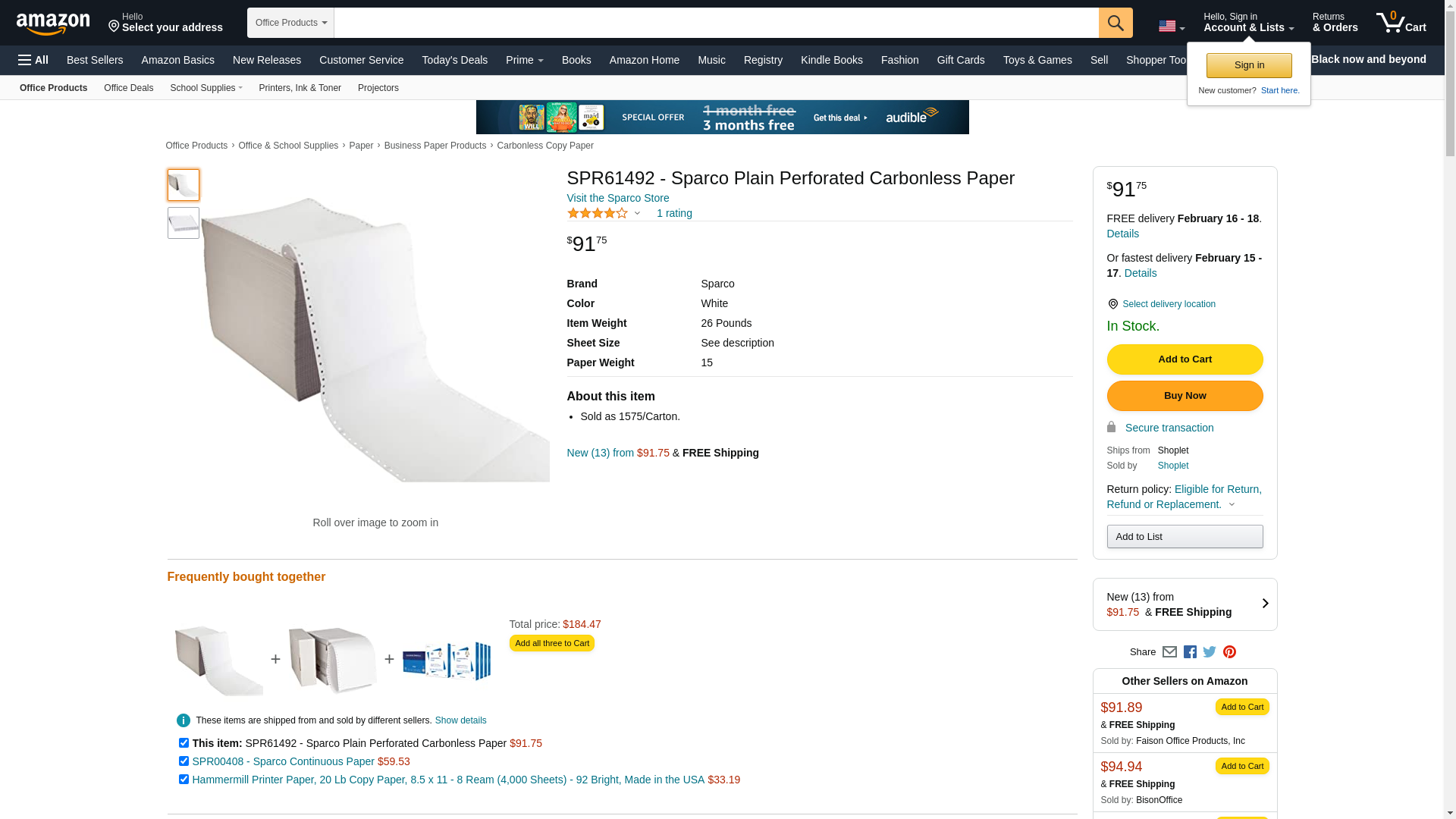Share product via email envelope icon
This screenshot has height=819, width=1456.
pos(1169,652)
